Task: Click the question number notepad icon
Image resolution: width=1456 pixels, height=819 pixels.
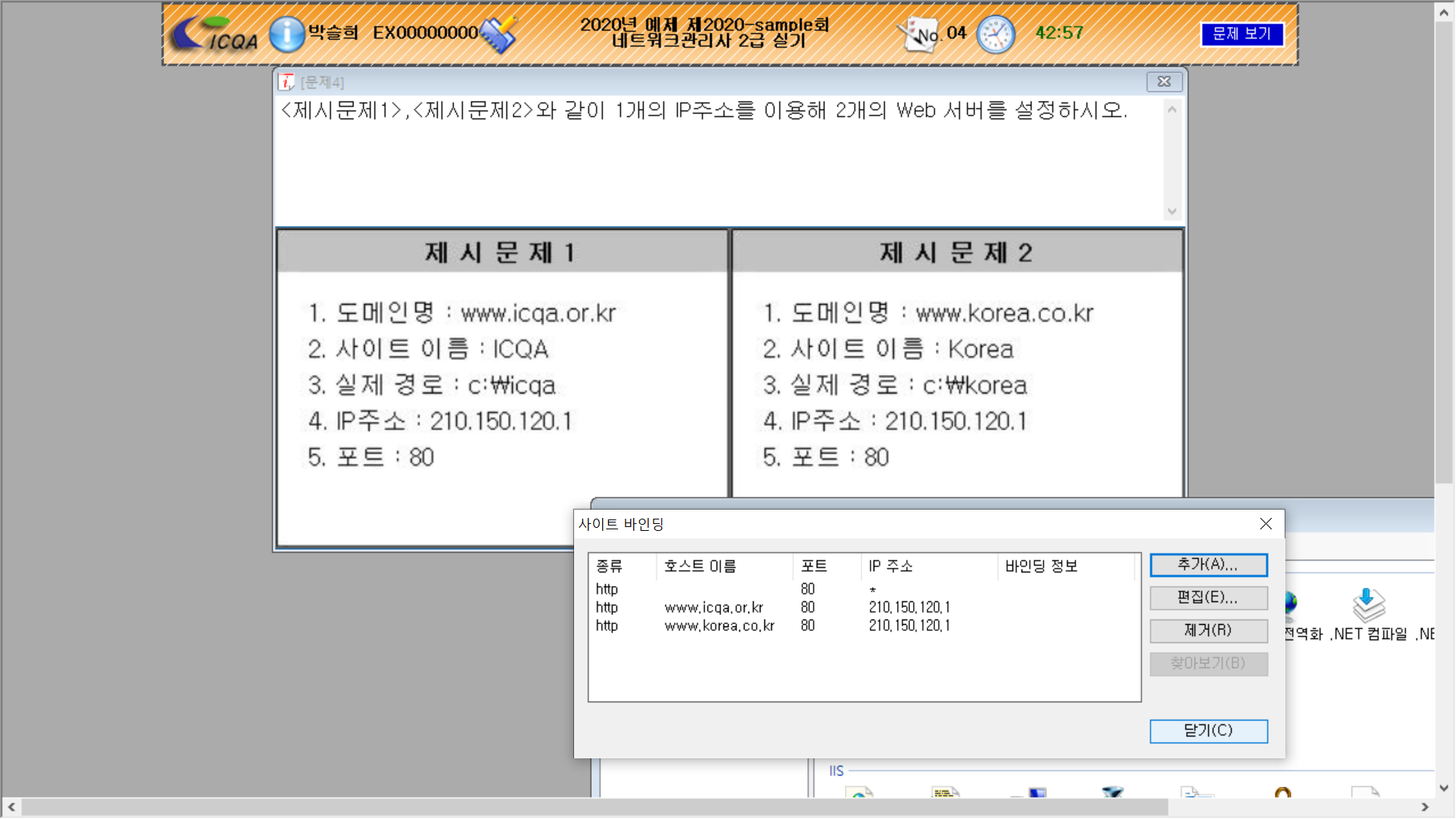Action: (918, 34)
